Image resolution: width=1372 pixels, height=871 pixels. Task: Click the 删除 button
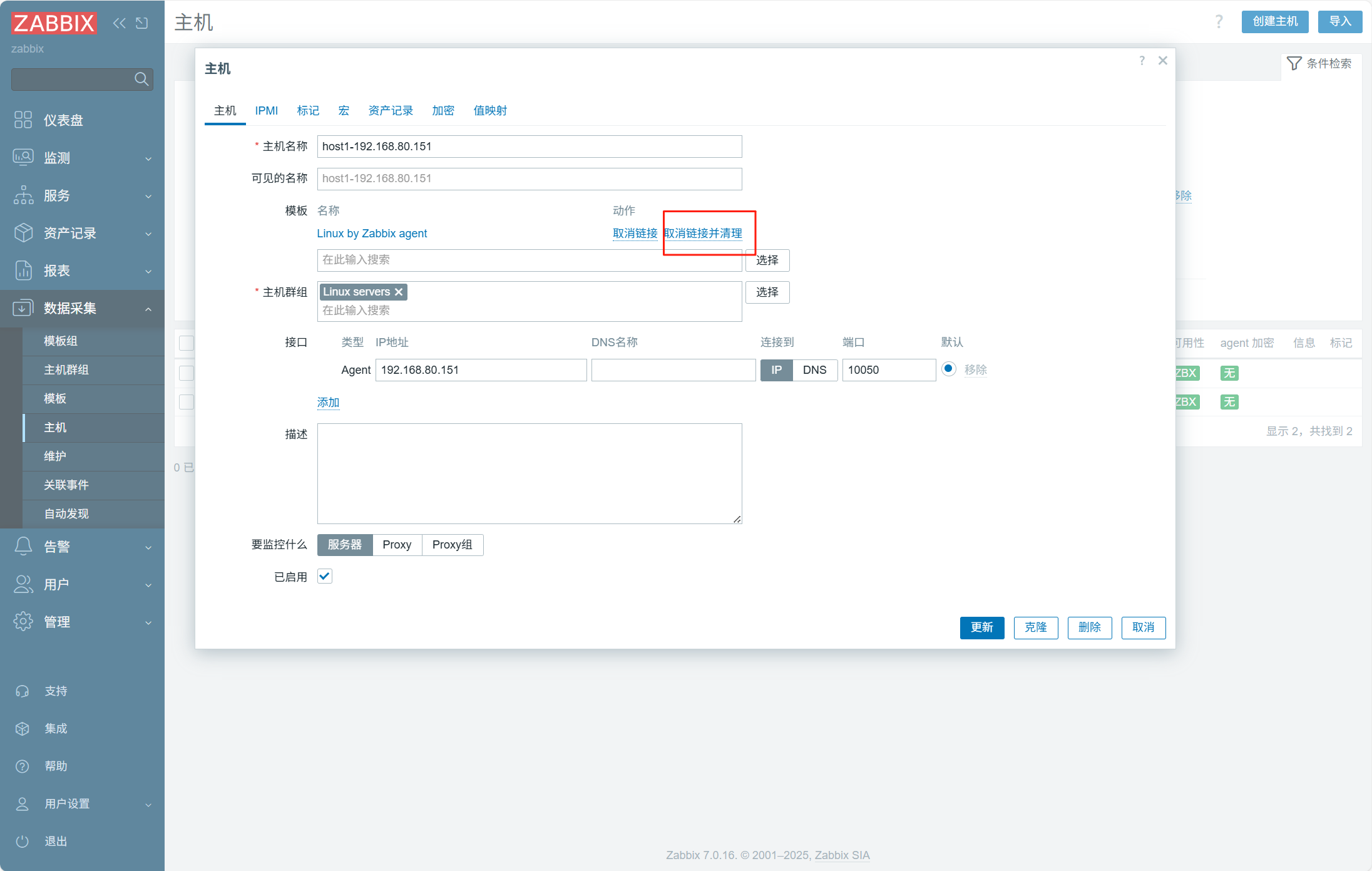[x=1090, y=627]
